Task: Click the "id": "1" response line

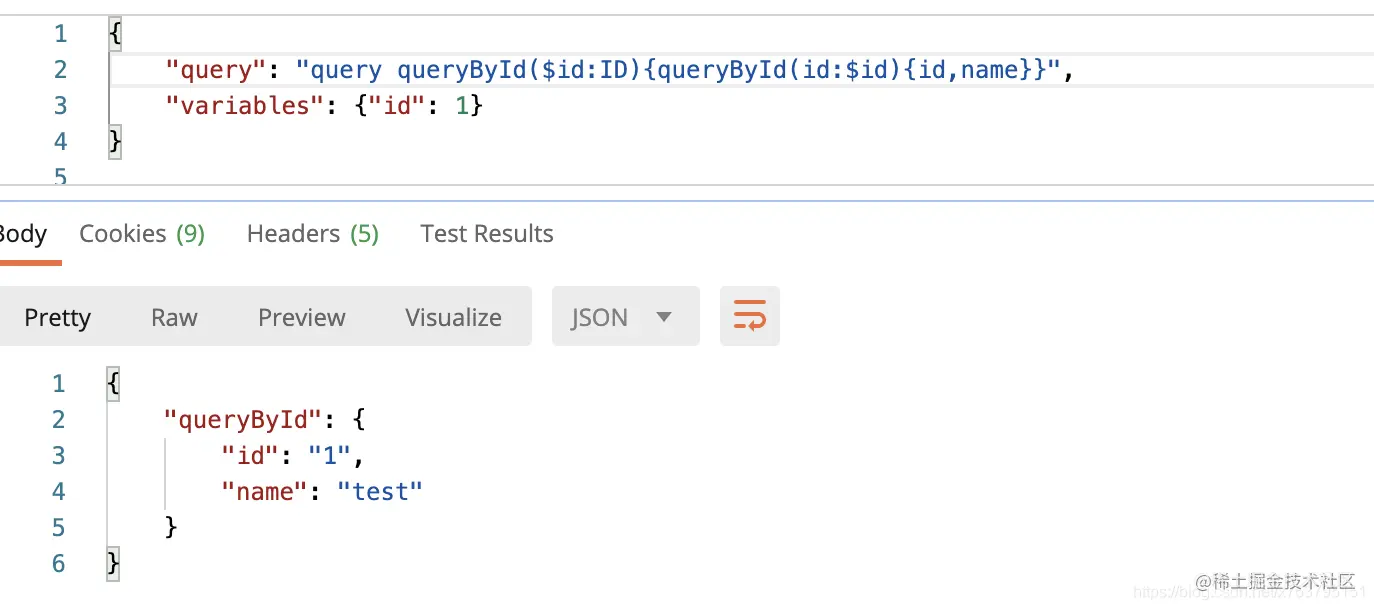Action: click(x=293, y=456)
